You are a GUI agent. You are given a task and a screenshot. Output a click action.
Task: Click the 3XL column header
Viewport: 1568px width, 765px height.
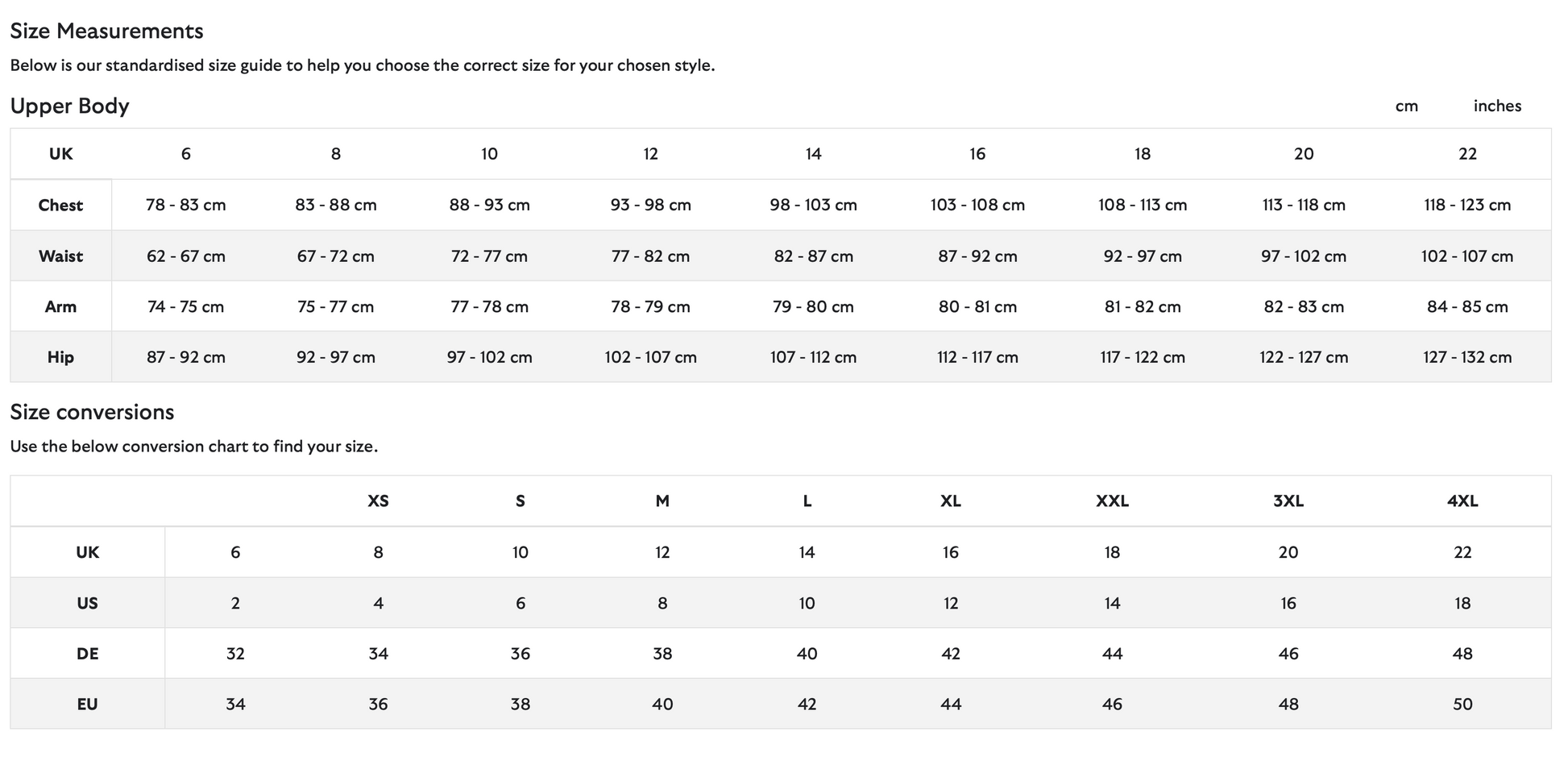click(x=1288, y=501)
